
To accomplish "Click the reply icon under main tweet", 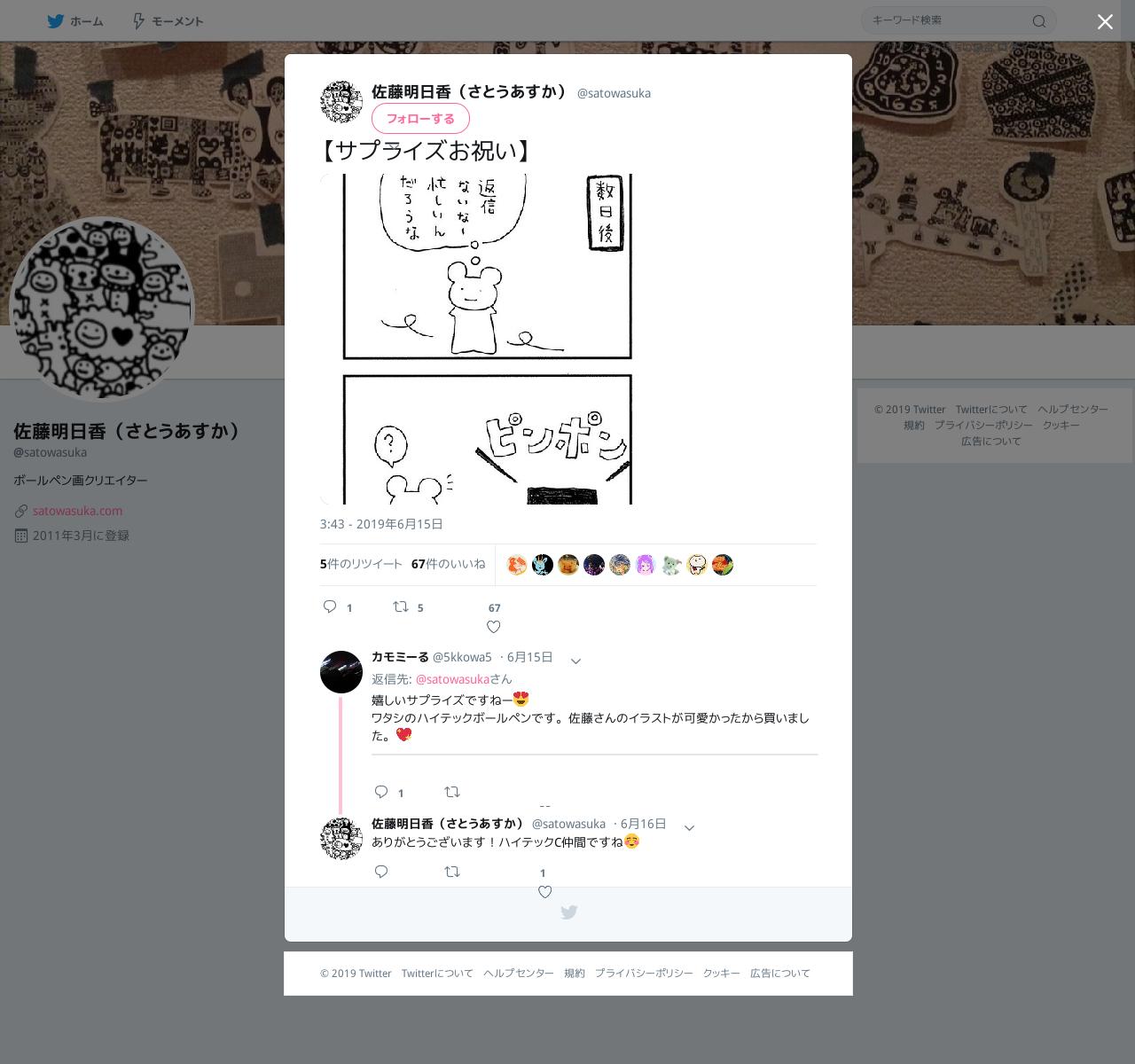I will click(330, 606).
